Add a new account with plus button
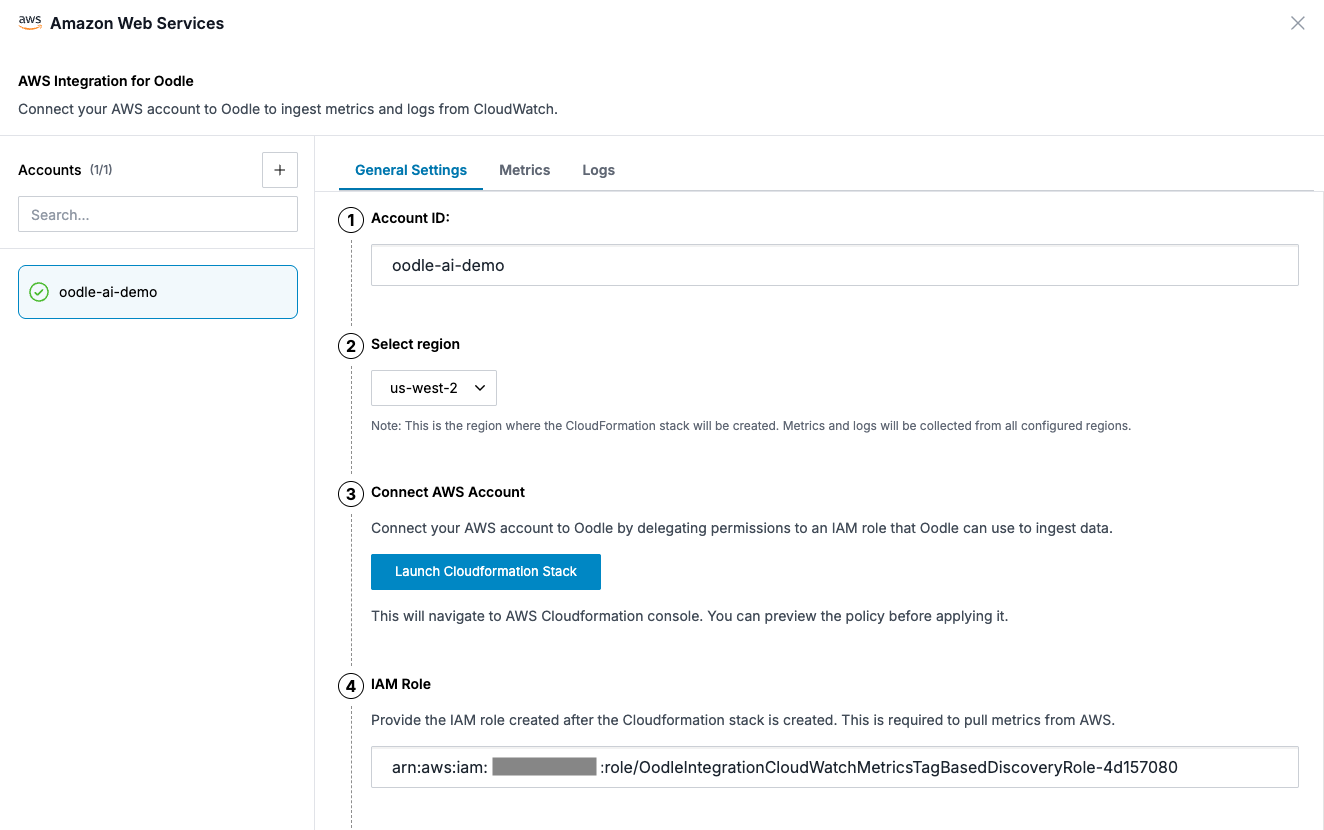Image resolution: width=1324 pixels, height=830 pixels. 279,170
